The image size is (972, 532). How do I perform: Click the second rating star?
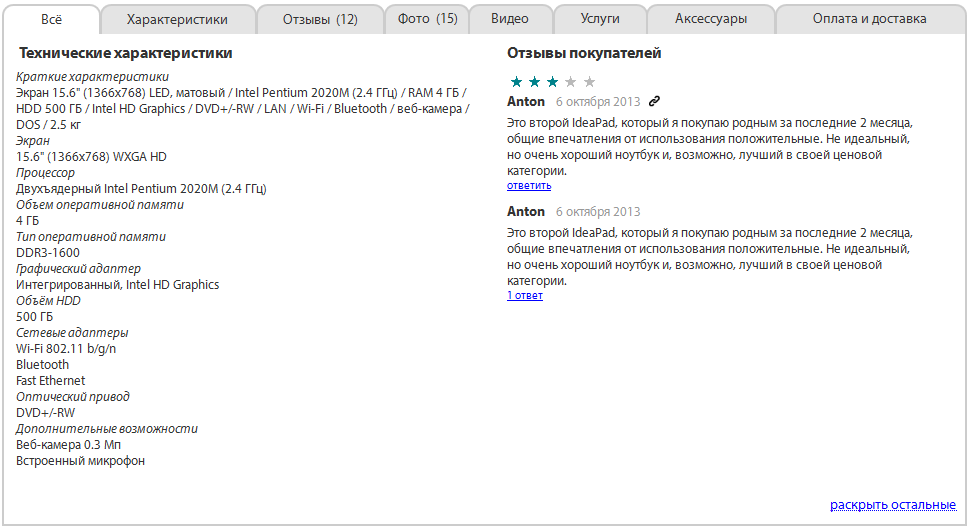pos(534,82)
